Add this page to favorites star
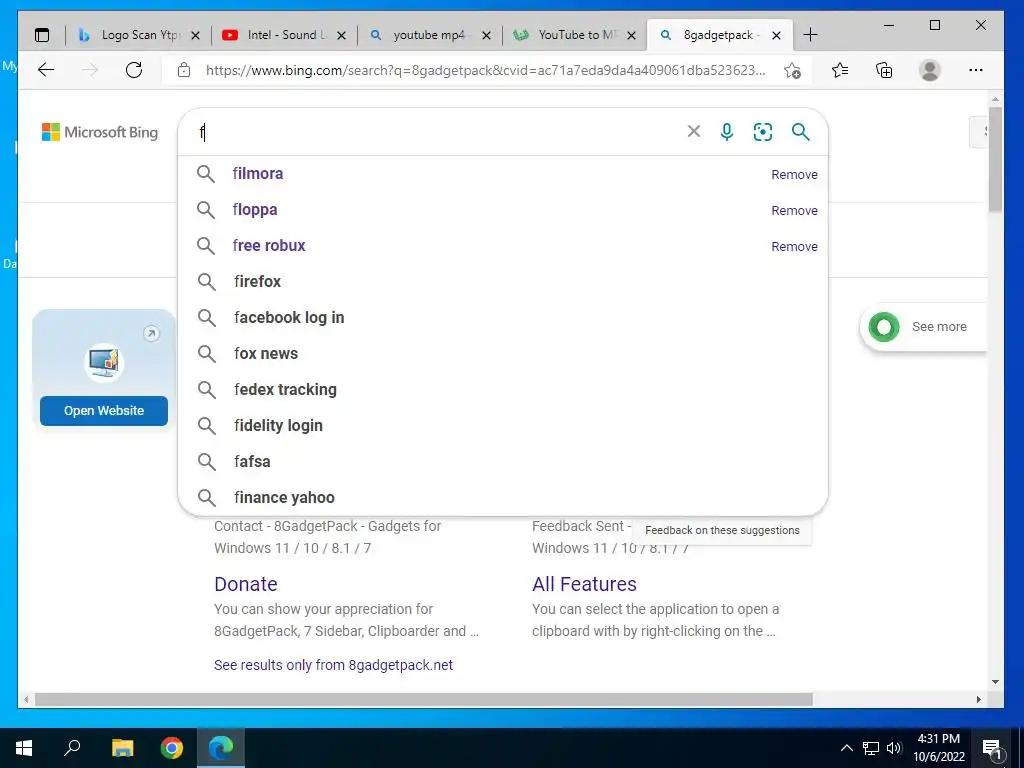 coord(792,71)
